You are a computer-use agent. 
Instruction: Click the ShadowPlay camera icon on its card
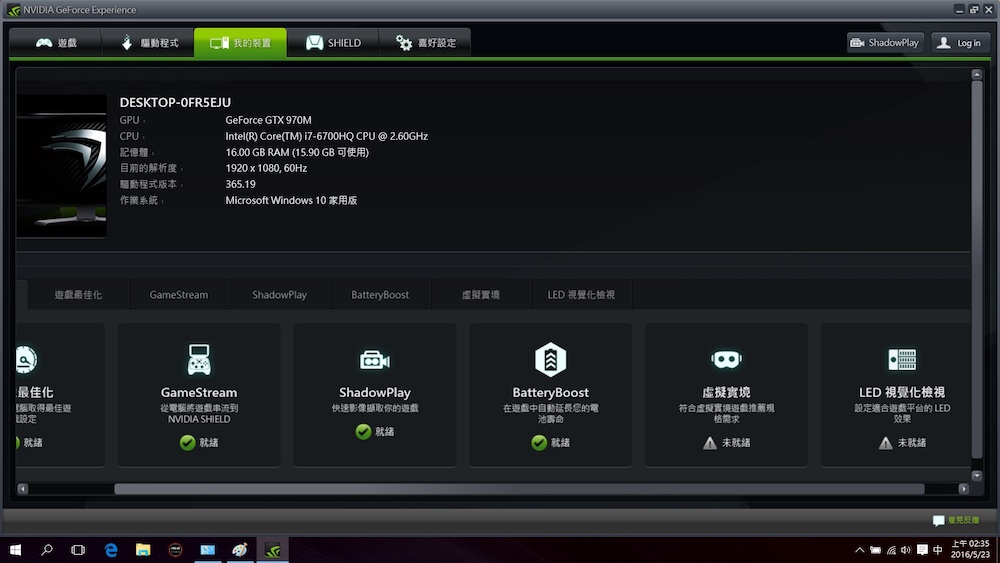tap(374, 360)
